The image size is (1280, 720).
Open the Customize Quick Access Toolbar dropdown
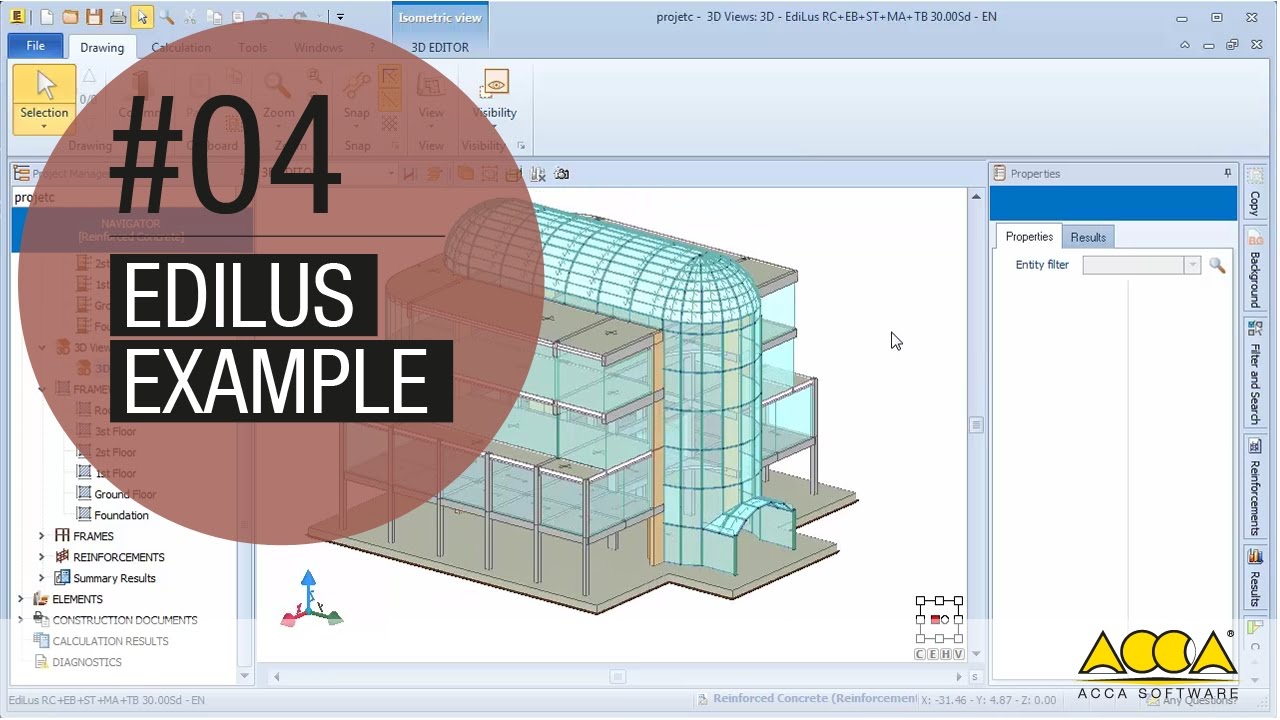coord(340,17)
